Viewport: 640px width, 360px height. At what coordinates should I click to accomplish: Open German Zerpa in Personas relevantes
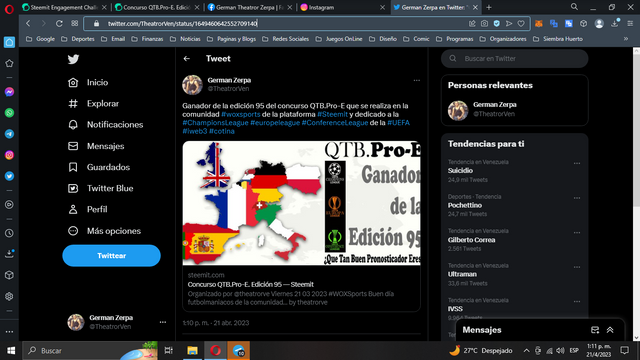click(x=514, y=109)
